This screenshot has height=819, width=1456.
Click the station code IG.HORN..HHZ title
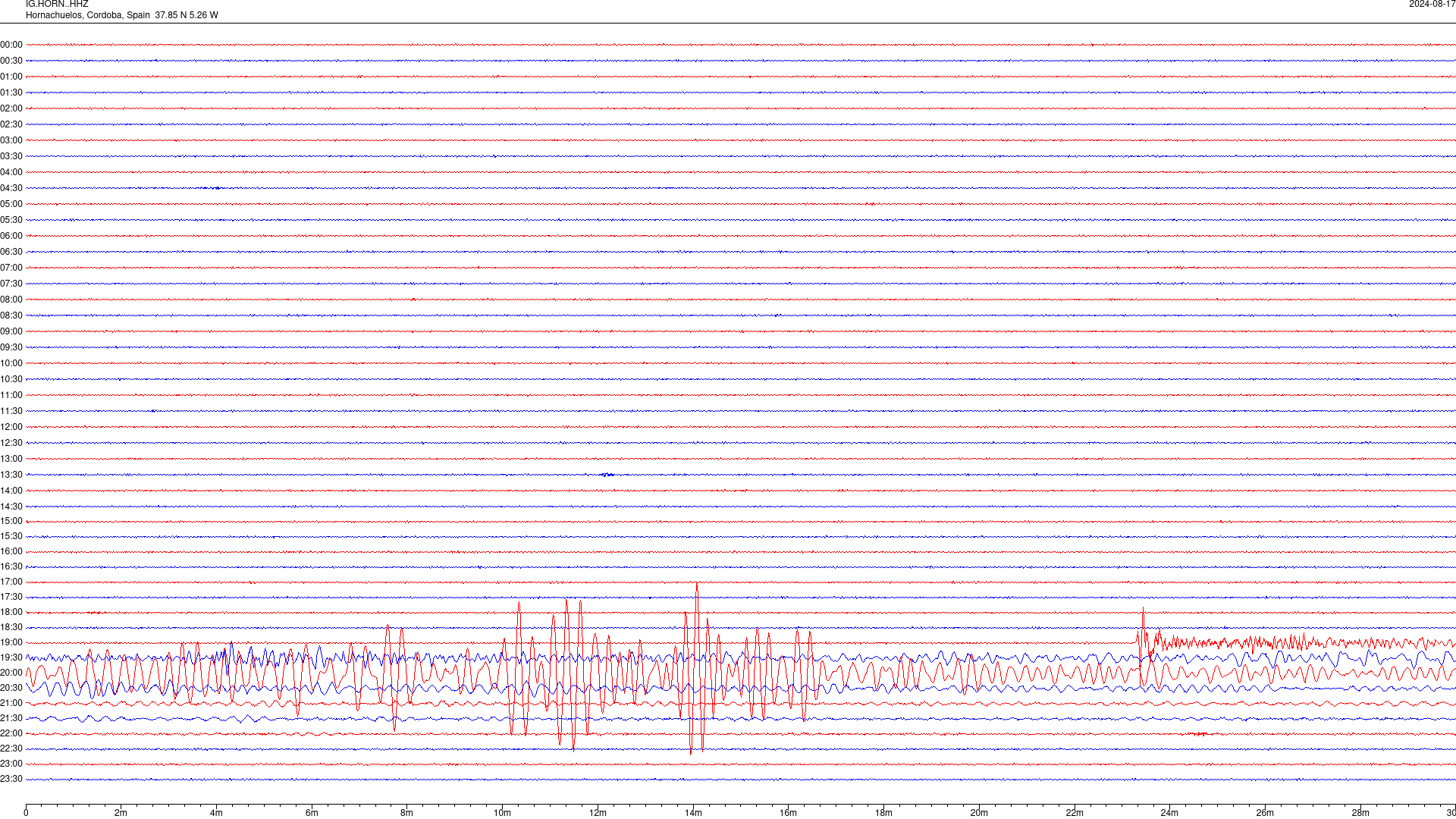tap(57, 4)
